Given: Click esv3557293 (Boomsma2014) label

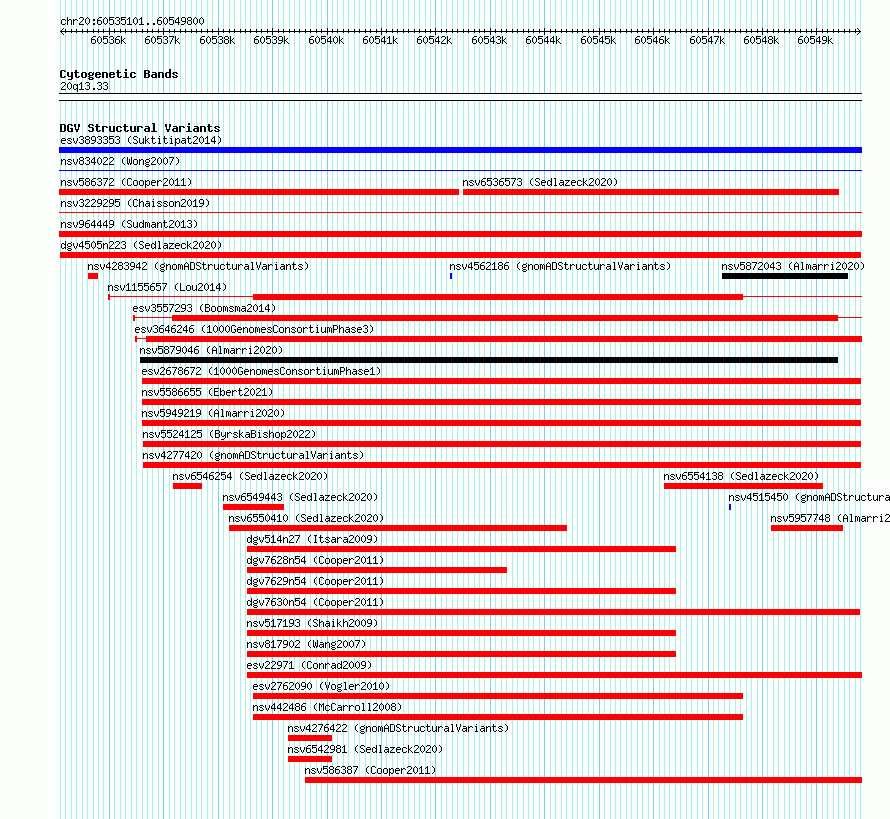Looking at the screenshot, I should (x=204, y=308).
